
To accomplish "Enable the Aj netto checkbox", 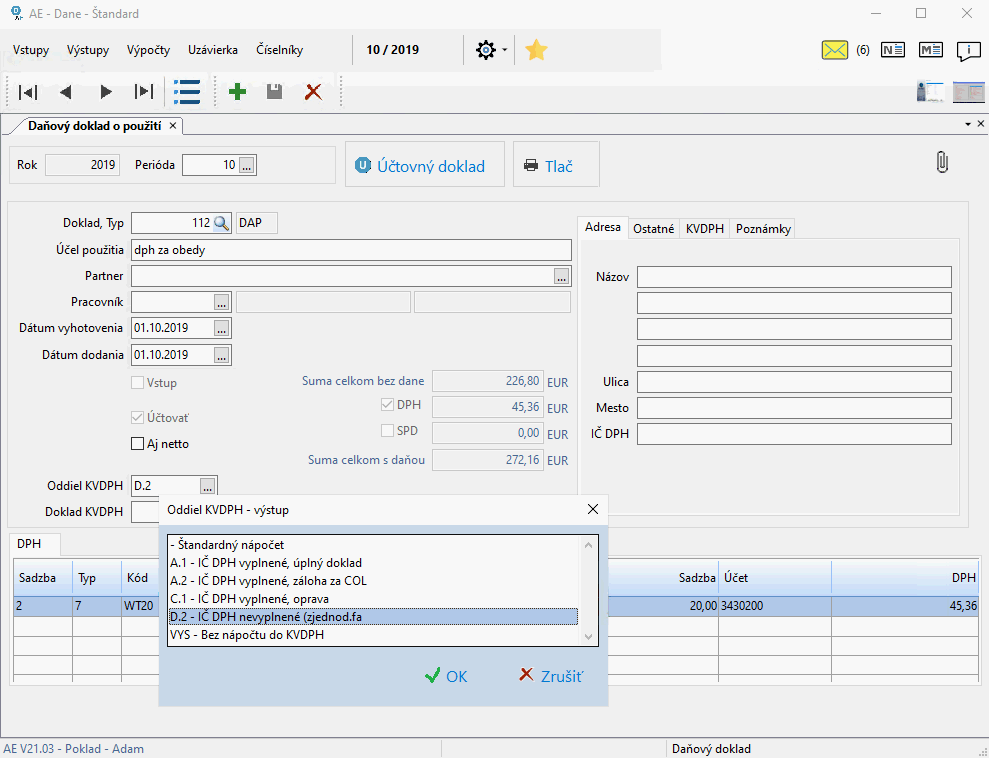I will coord(137,444).
